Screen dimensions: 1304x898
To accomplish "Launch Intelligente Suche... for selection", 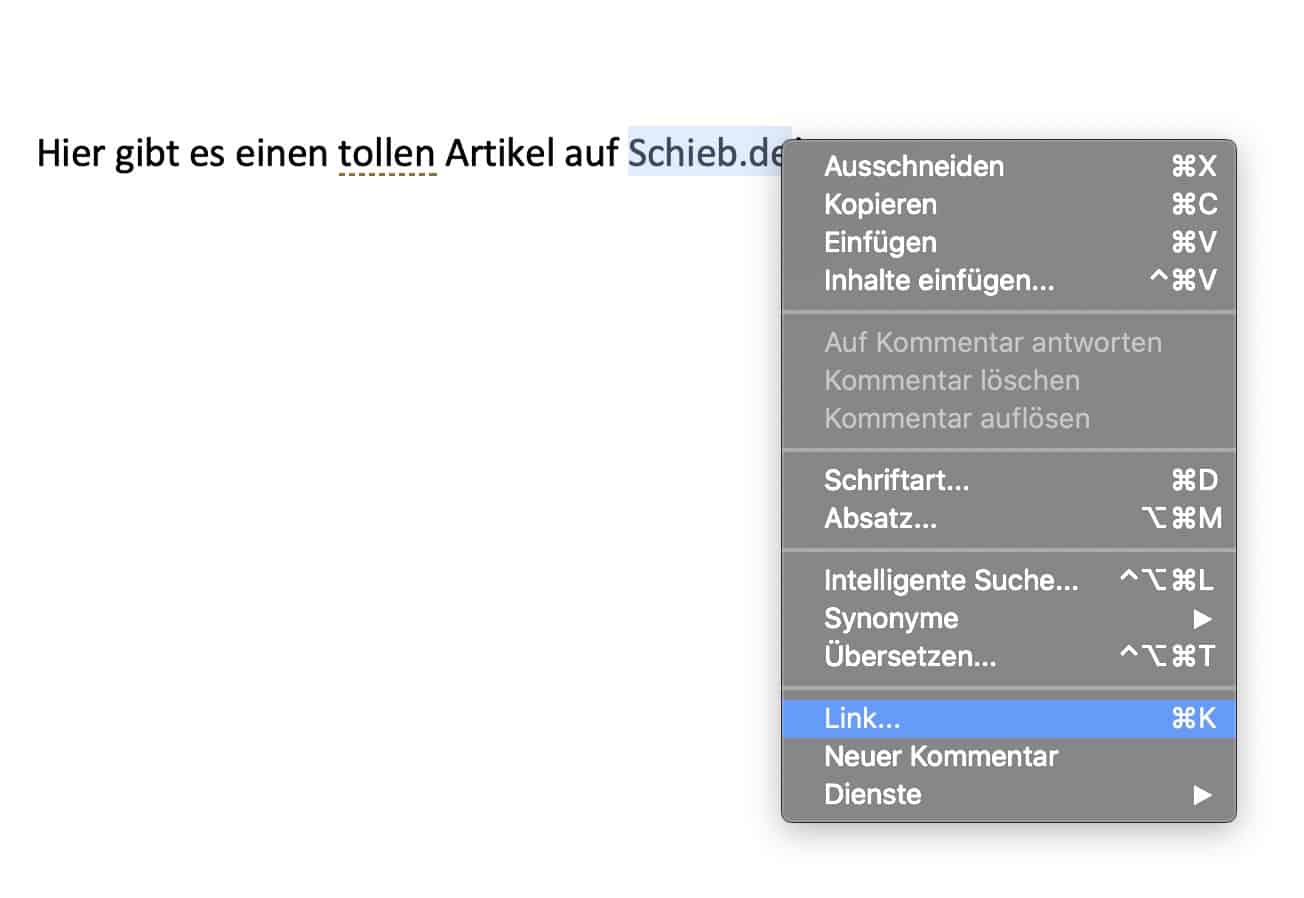I will tap(951, 580).
